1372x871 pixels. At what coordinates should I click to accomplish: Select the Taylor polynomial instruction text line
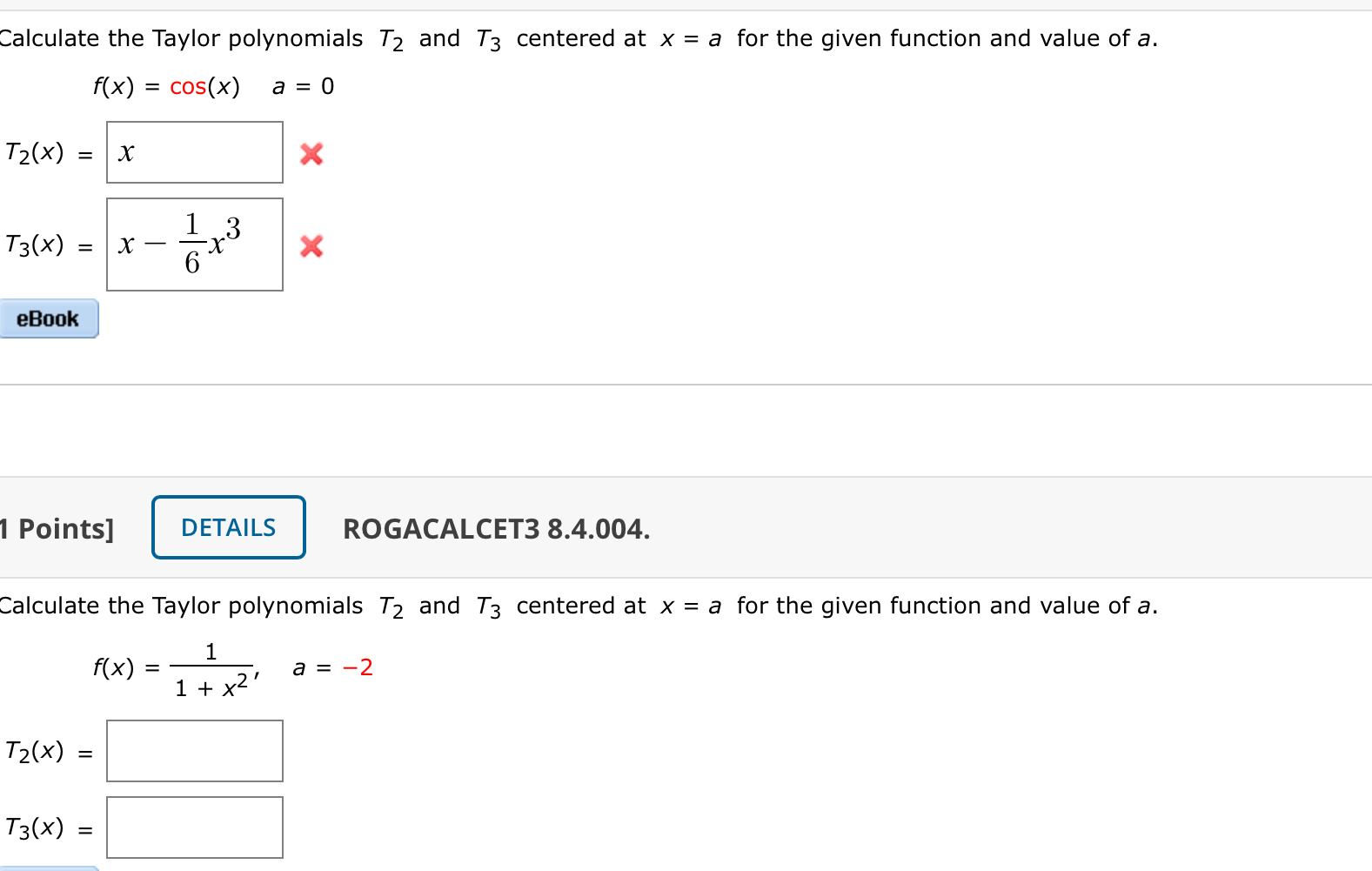[574, 37]
